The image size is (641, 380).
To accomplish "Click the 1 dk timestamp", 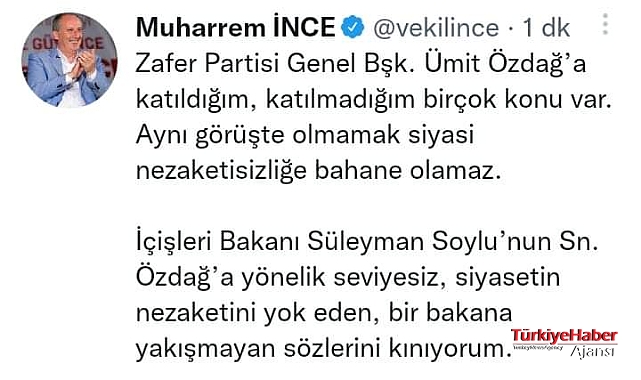I will coord(546,28).
